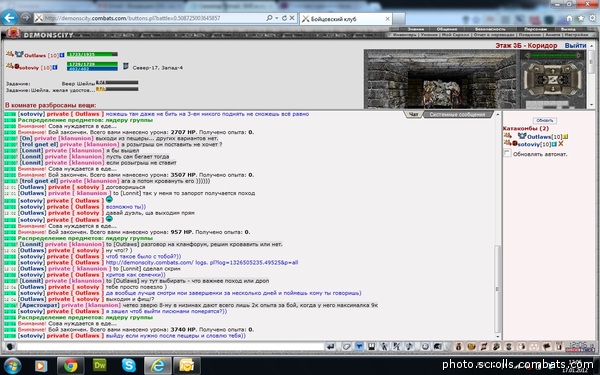Open Google Chrome from the taskbar
Image resolution: width=600 pixels, height=375 pixels.
[70, 365]
